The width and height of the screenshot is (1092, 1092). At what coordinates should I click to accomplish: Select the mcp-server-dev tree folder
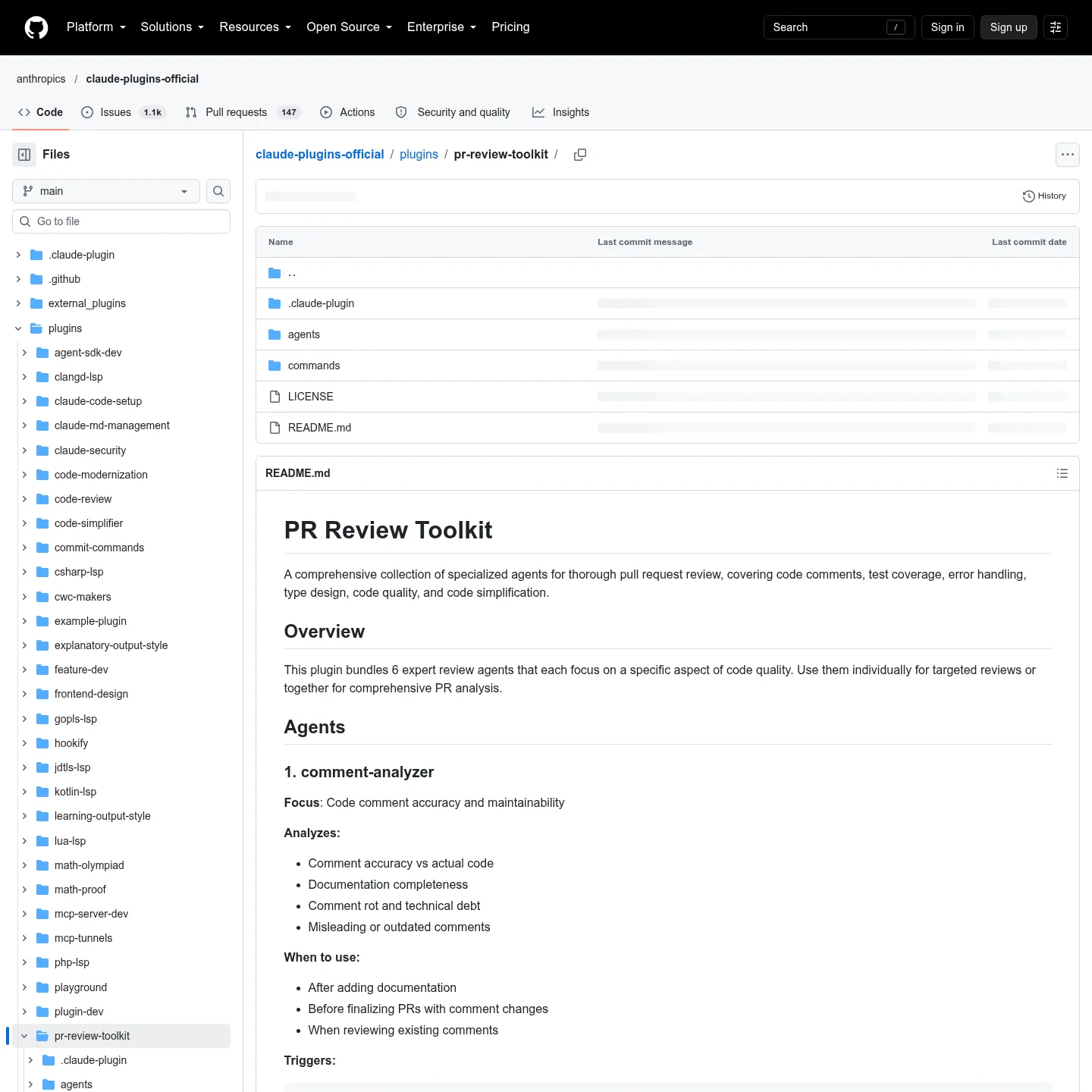point(91,914)
